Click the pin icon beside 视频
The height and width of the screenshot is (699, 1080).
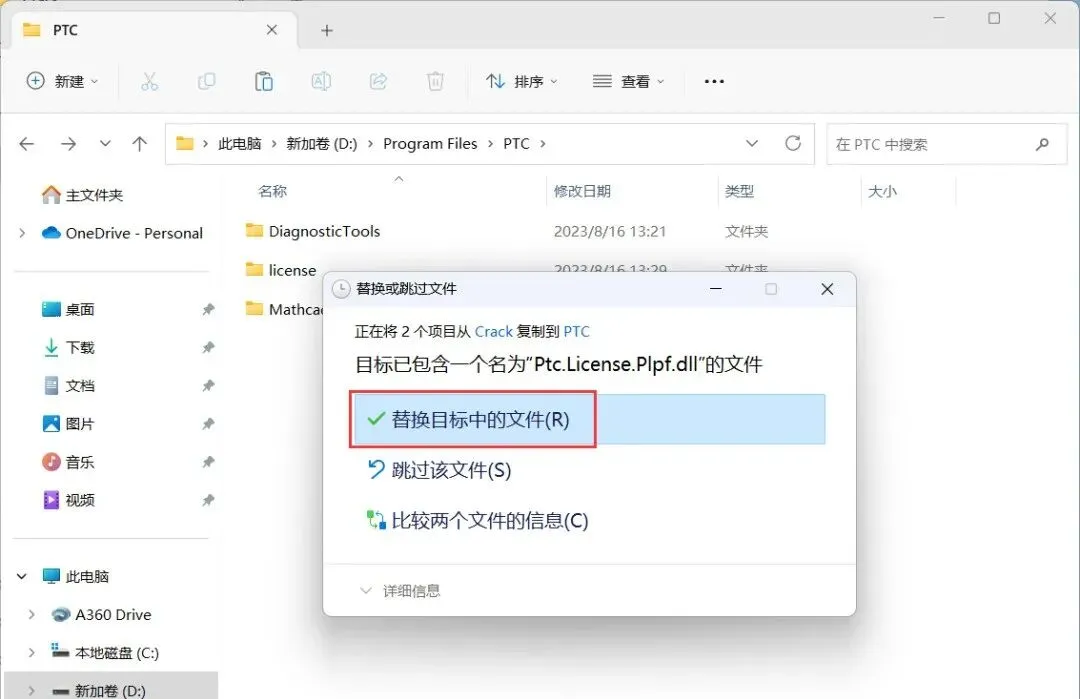208,500
